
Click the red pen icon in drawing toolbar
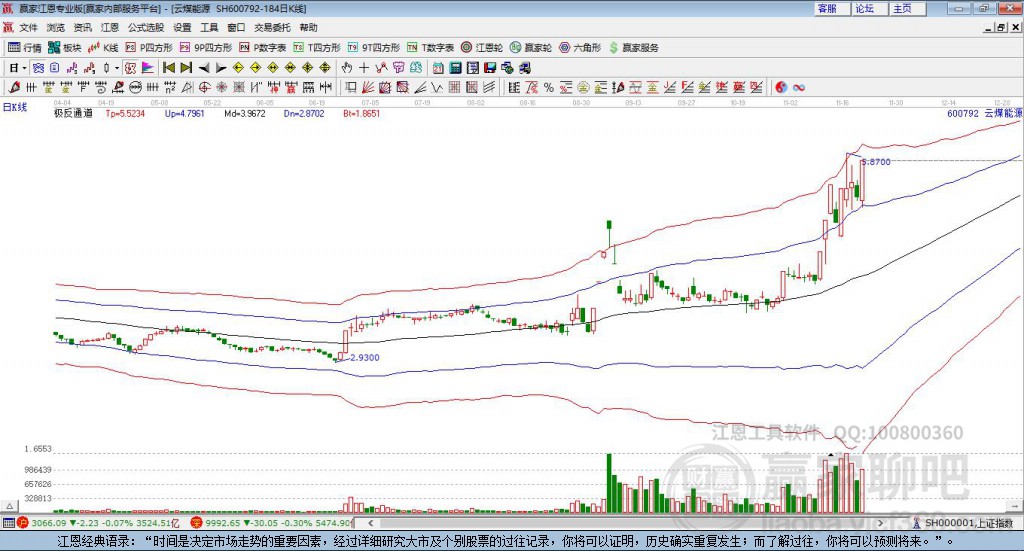14,87
